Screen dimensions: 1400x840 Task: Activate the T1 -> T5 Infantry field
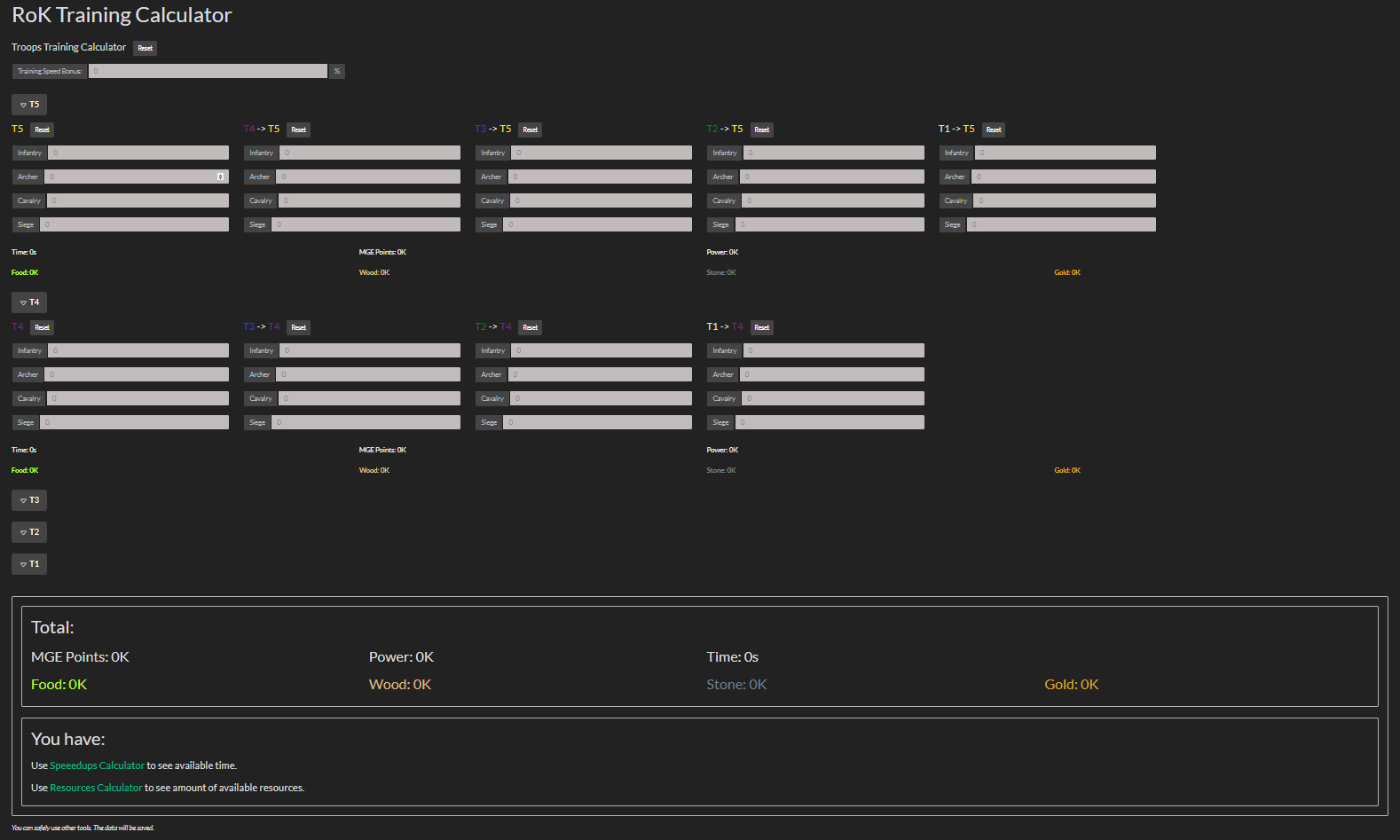coord(1066,153)
